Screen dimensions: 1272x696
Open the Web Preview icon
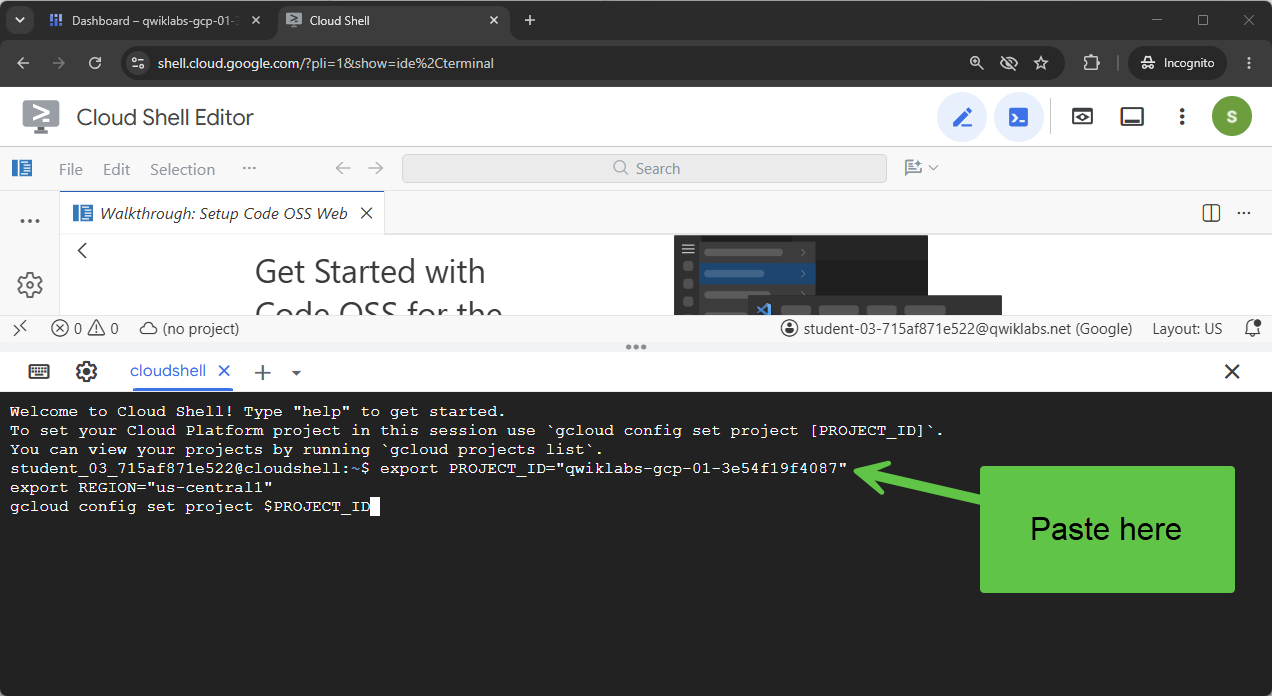pos(1082,117)
